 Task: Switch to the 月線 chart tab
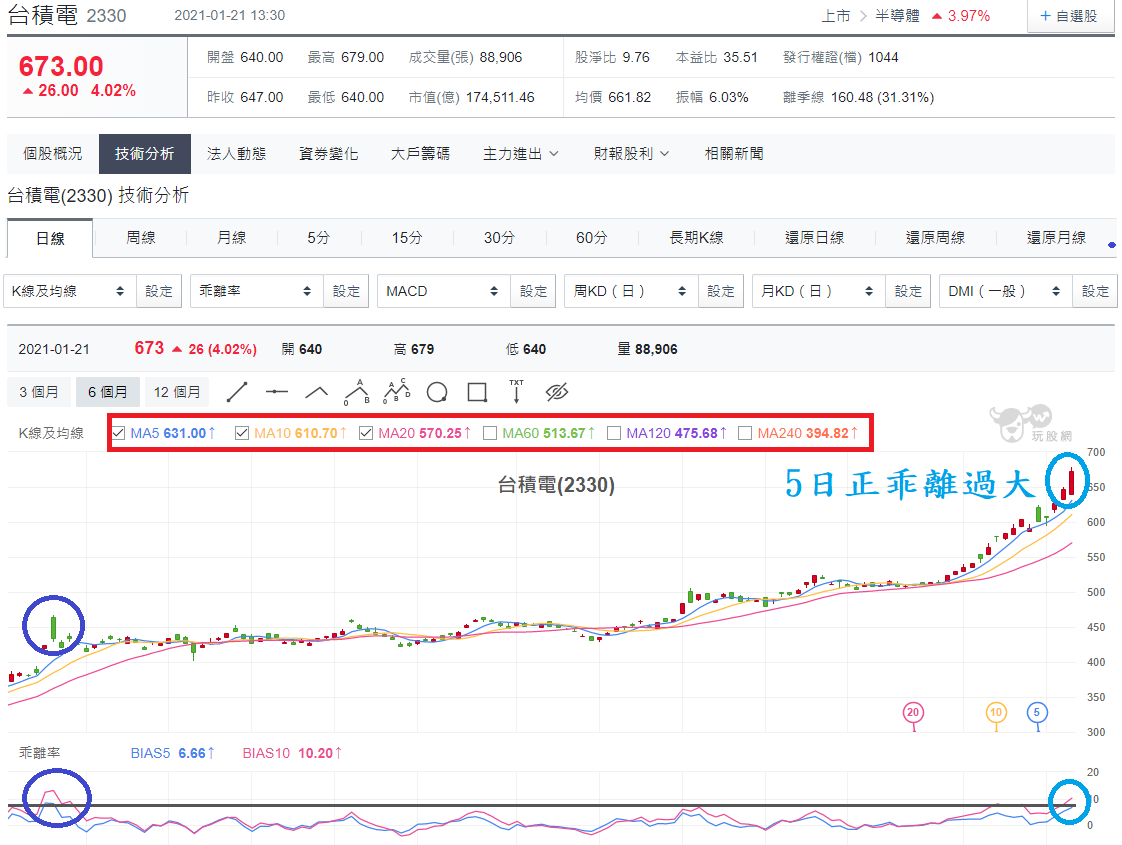point(231,238)
